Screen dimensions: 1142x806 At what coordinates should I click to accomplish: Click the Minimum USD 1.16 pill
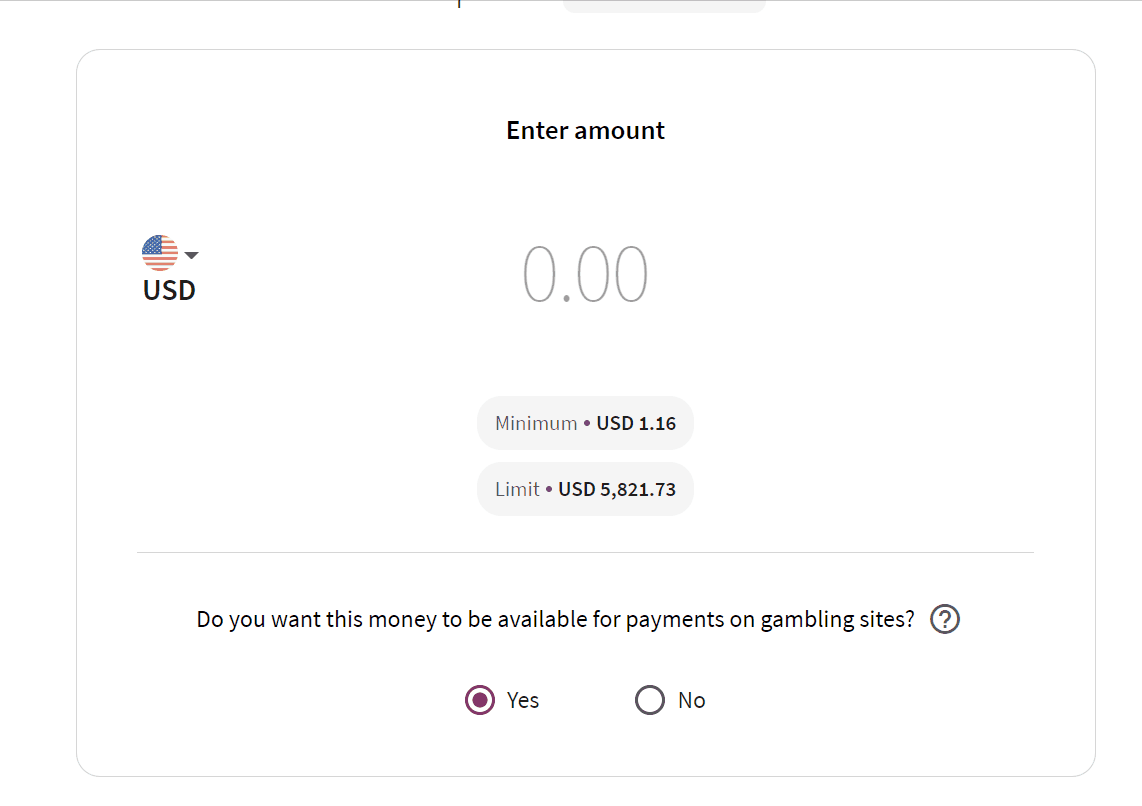(x=585, y=422)
